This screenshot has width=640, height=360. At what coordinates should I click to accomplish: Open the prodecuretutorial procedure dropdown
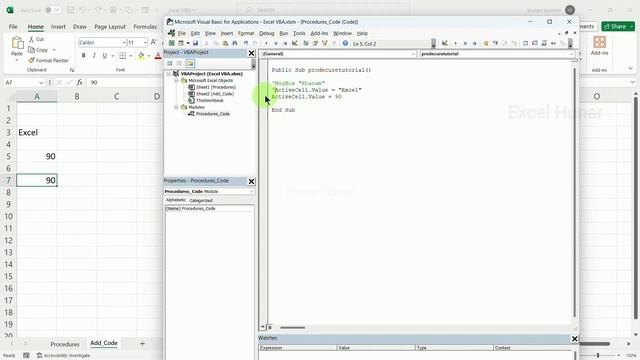pos(571,54)
